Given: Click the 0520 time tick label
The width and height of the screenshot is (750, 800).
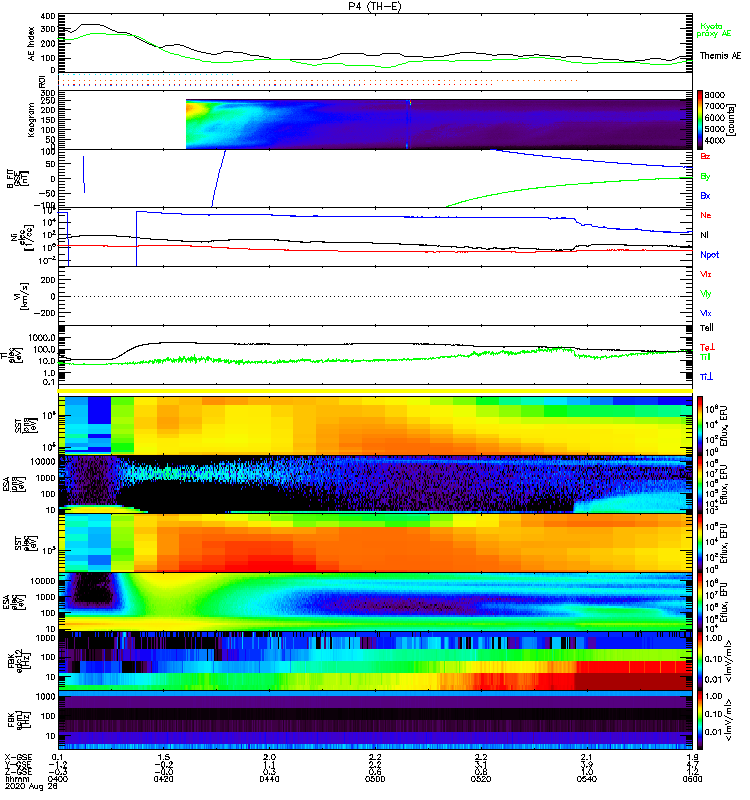Looking at the screenshot, I should 481,779.
